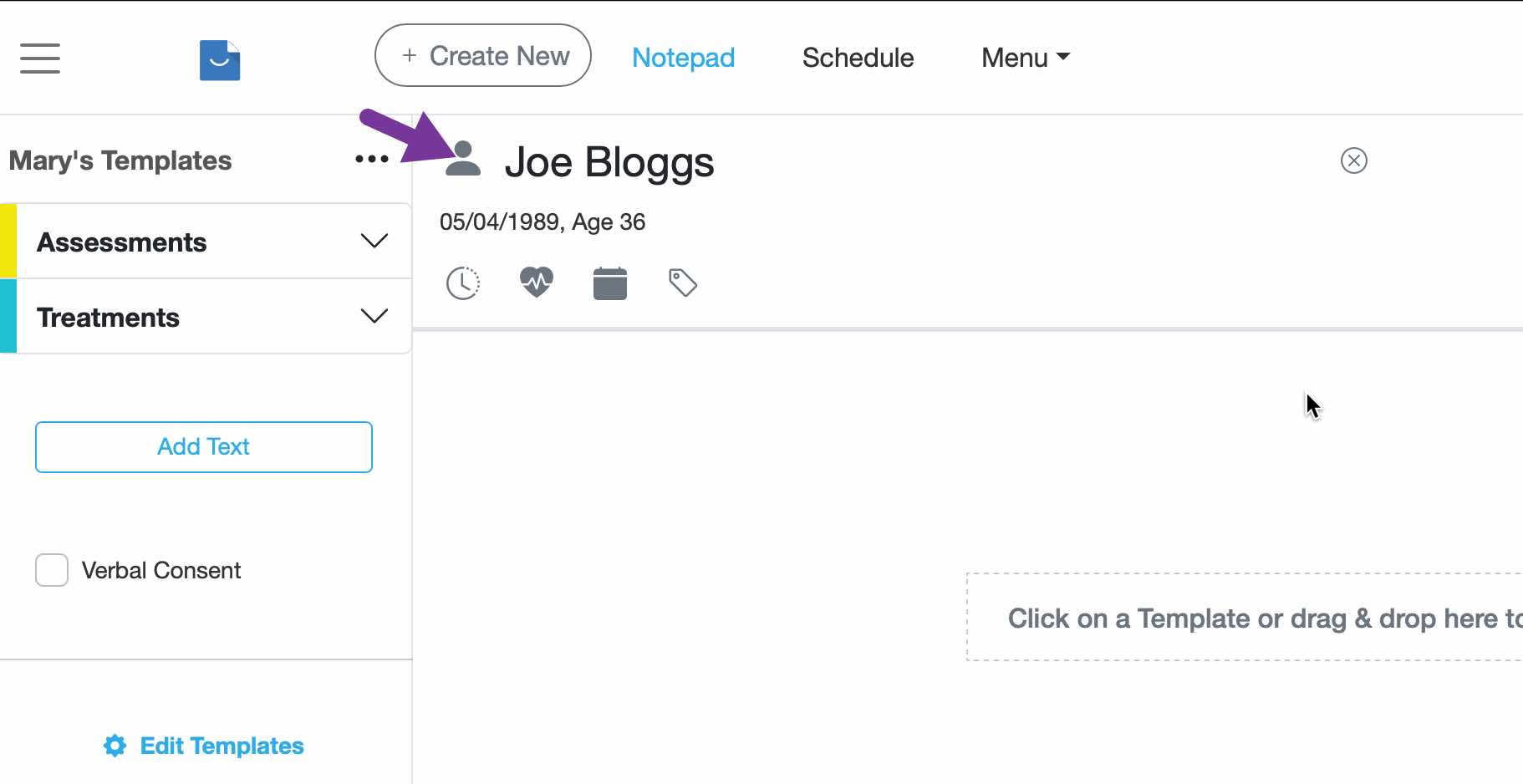Switch to the Notepad tab

click(683, 58)
